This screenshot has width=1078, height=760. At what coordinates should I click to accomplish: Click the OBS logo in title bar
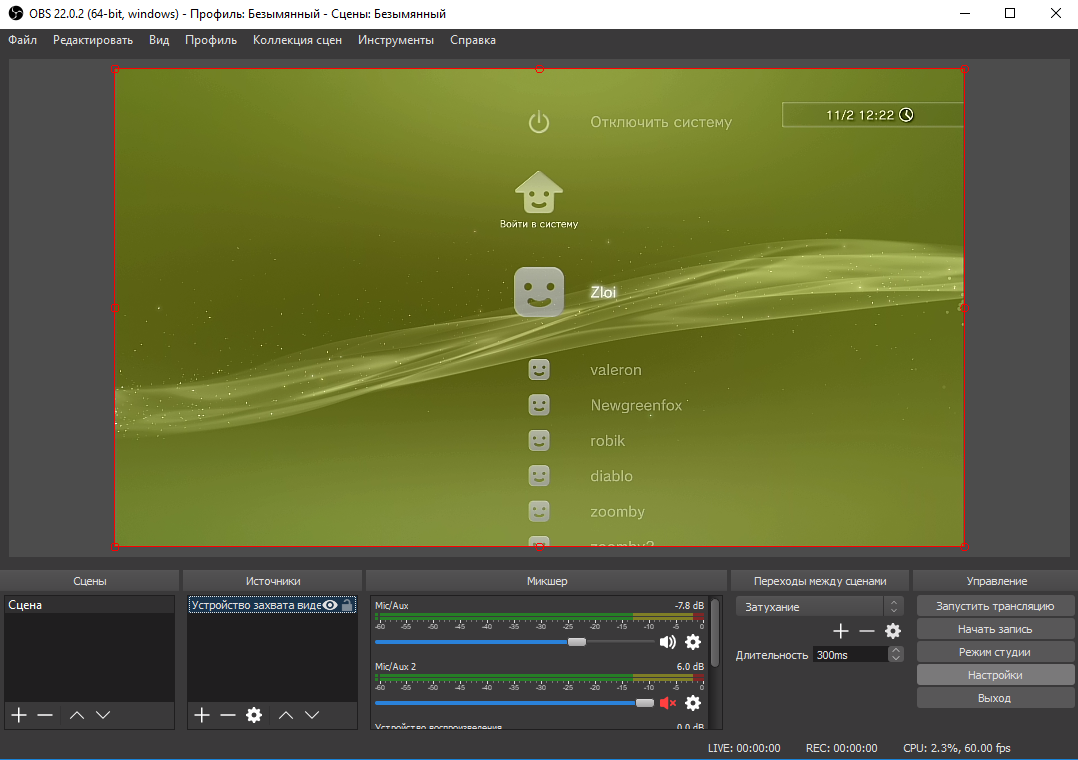(15, 14)
